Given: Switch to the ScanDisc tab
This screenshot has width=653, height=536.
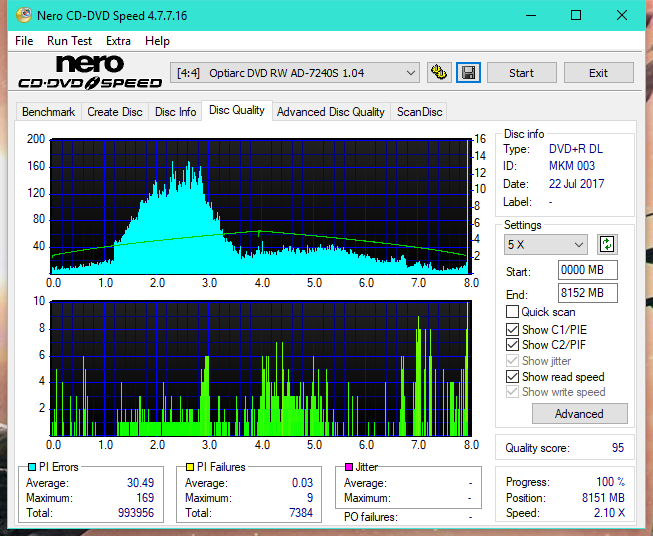Looking at the screenshot, I should [x=419, y=112].
